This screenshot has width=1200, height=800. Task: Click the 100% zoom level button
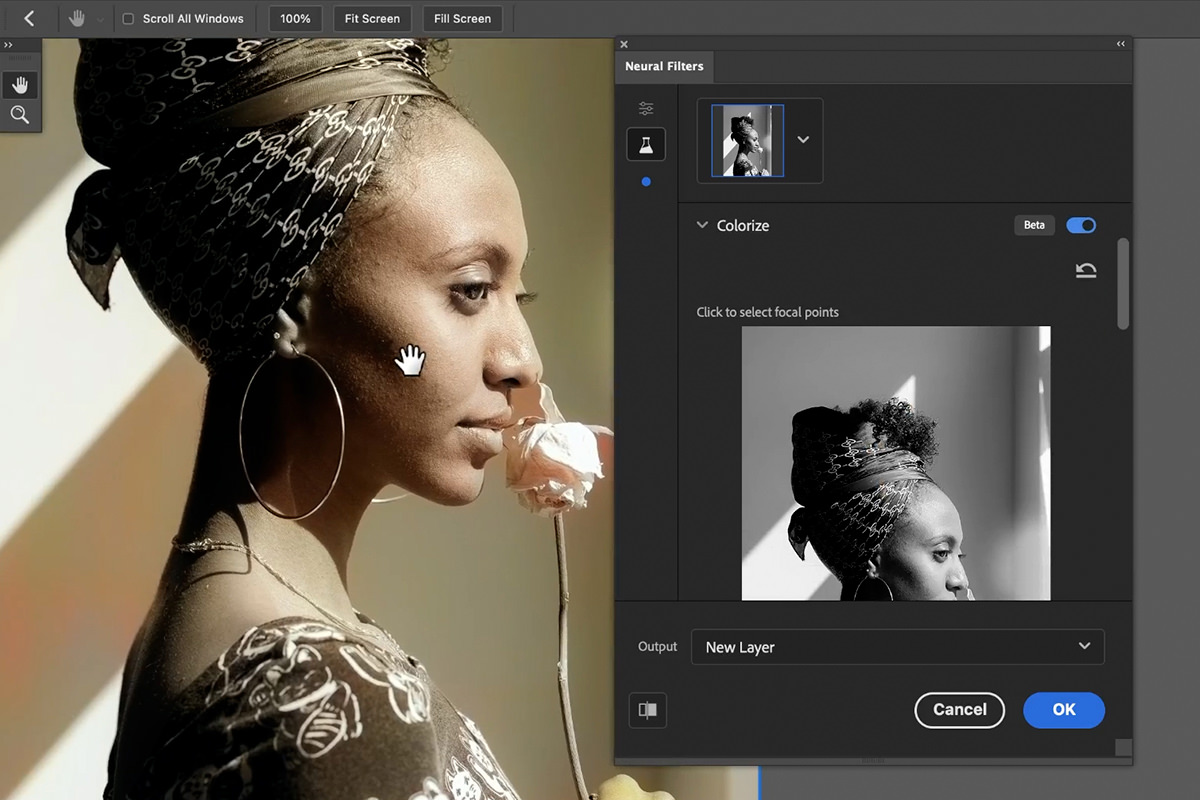(x=295, y=18)
